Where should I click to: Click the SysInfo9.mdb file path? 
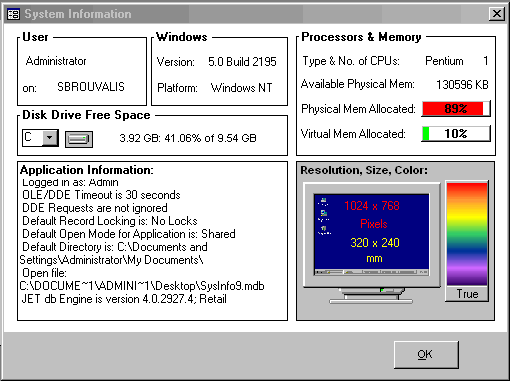[x=142, y=286]
